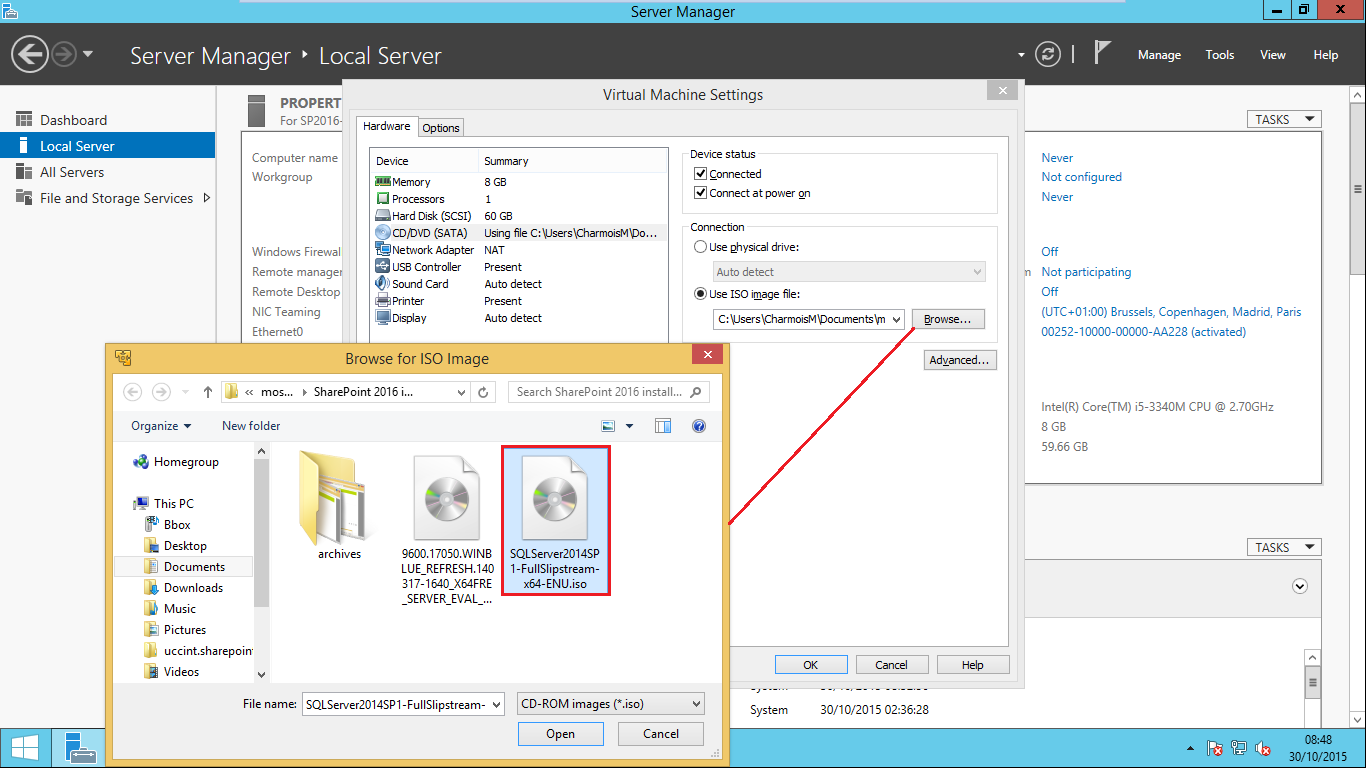Click the Browse... button

pyautogui.click(x=948, y=319)
